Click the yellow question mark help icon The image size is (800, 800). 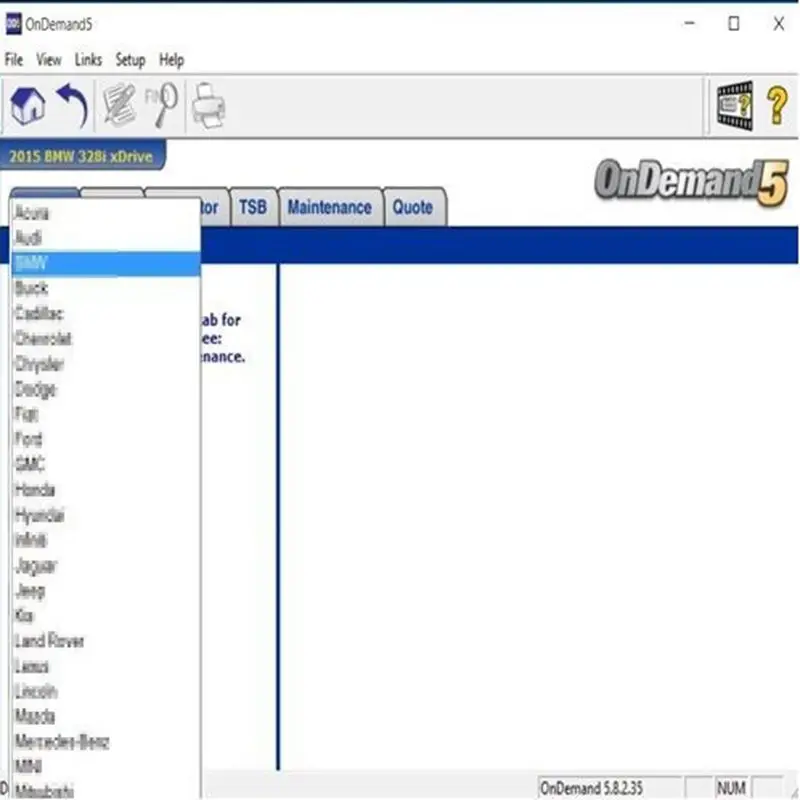pos(777,106)
